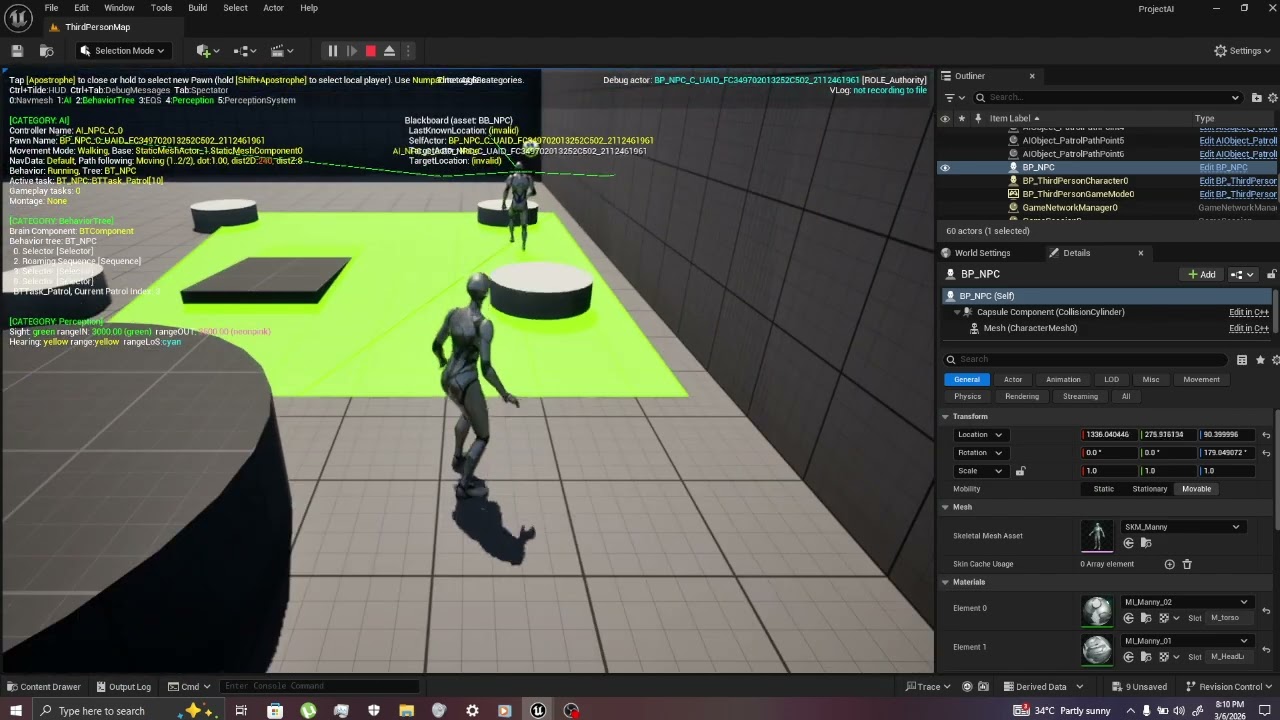Open the Location type dropdown

tap(980, 435)
